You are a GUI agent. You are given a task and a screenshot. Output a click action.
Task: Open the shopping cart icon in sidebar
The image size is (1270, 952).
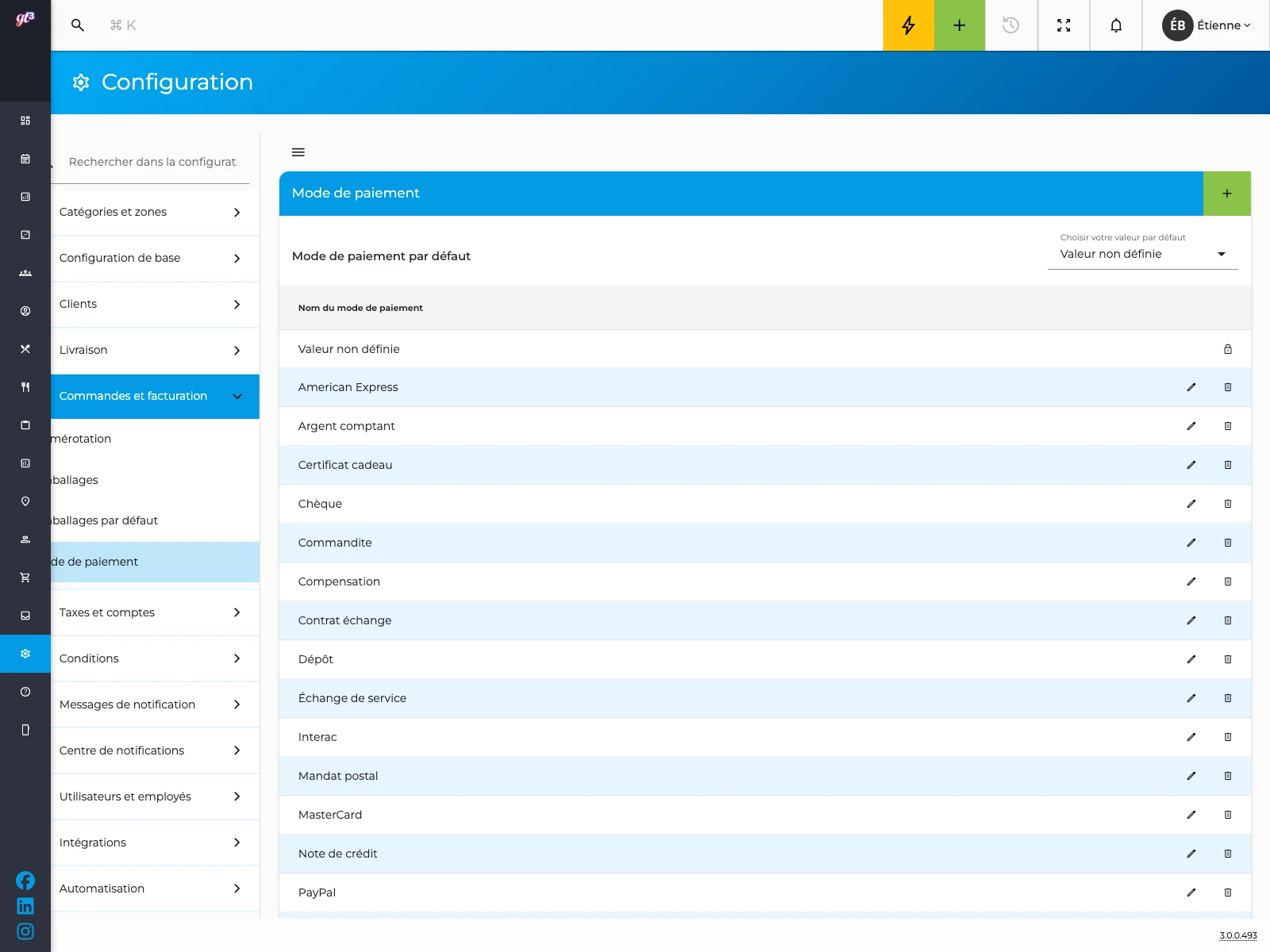point(25,578)
